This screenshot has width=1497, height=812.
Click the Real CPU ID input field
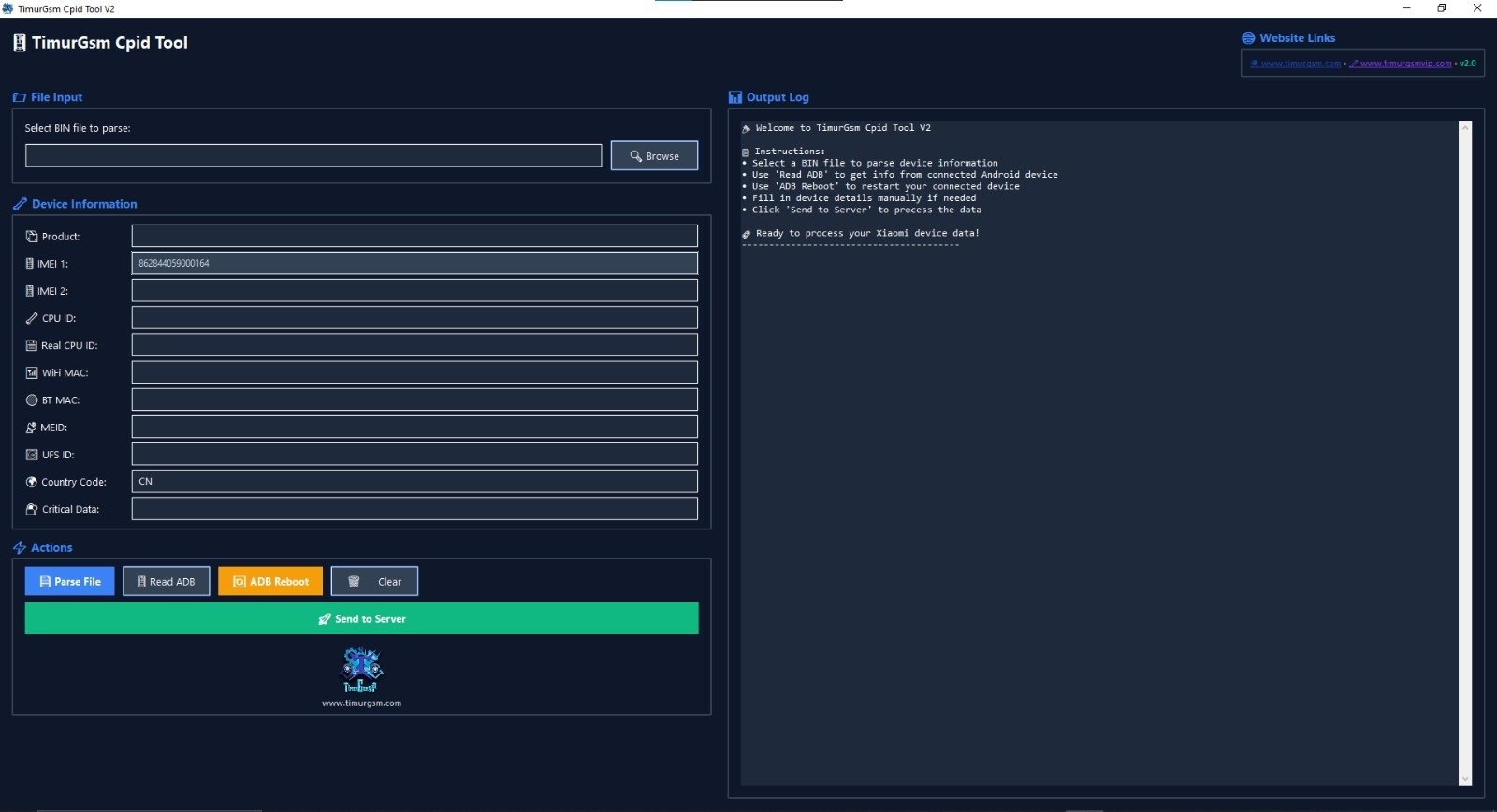[414, 345]
